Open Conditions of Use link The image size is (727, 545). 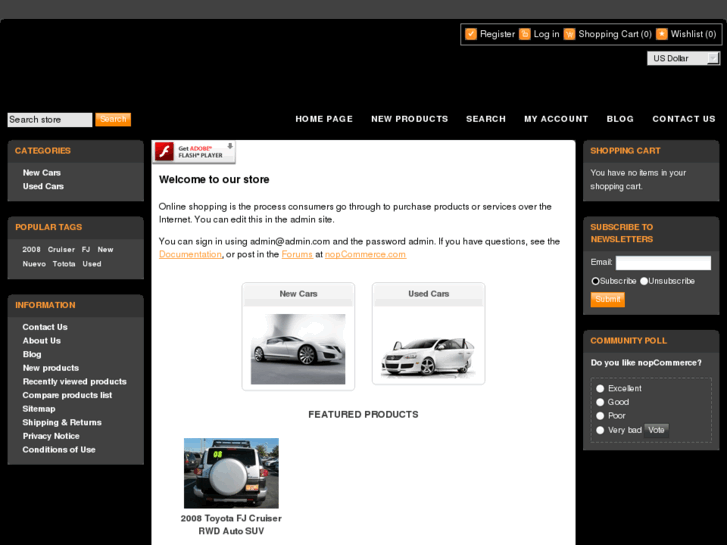(x=59, y=450)
